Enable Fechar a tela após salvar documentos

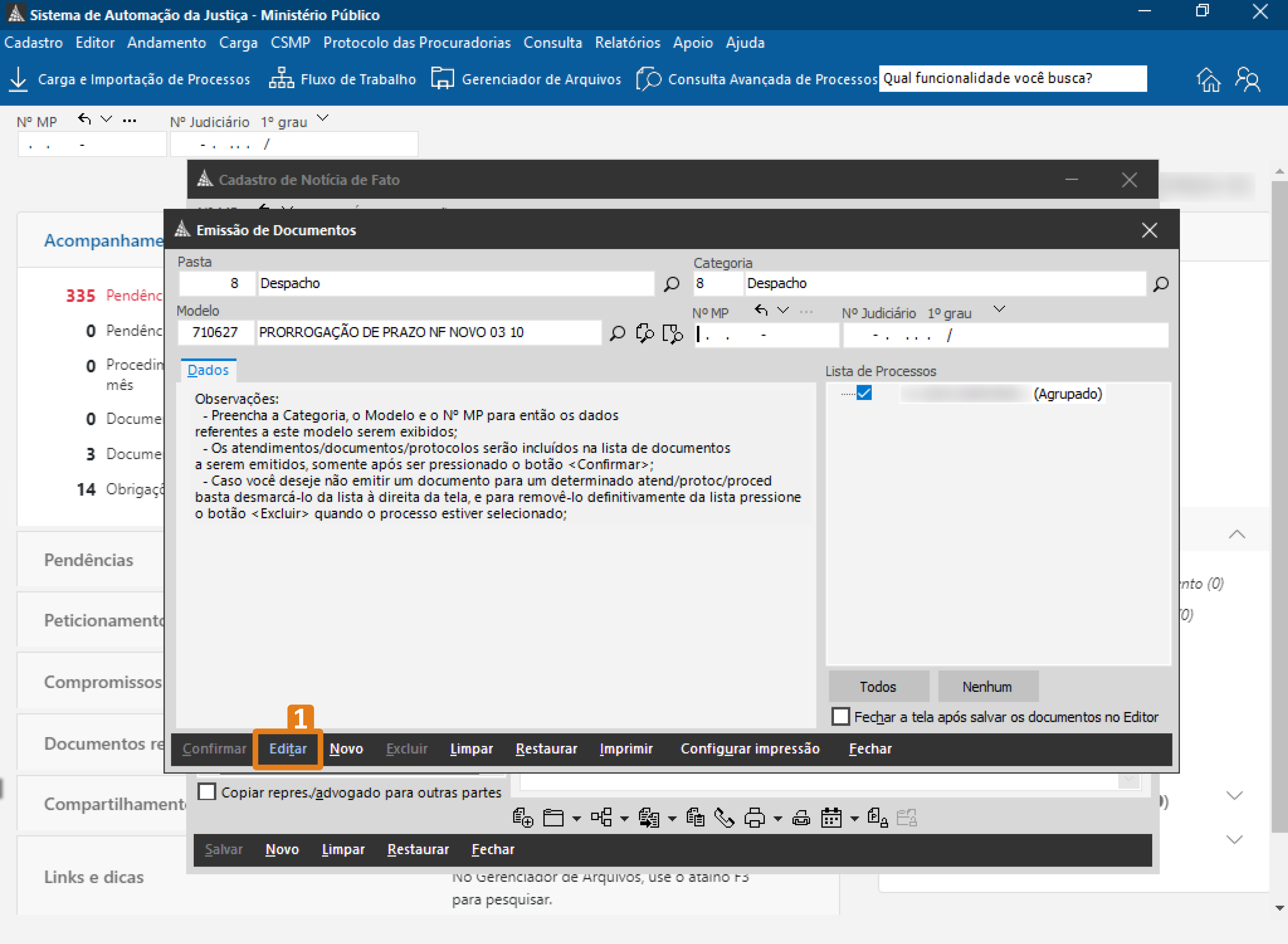tap(840, 717)
